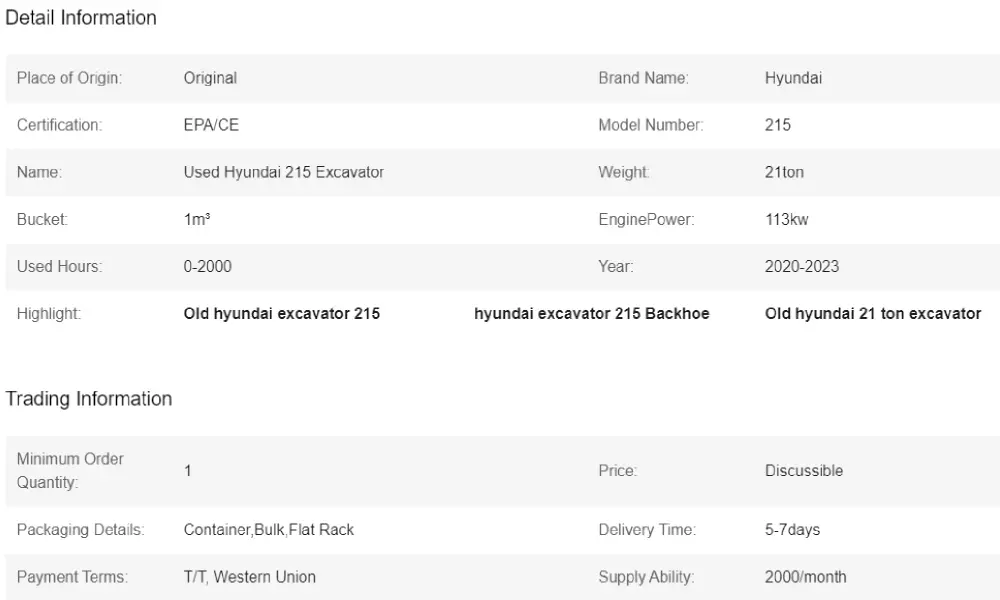Viewport: 1000px width, 600px height.
Task: Click the 'Minimum Order Quantity:' label
Action: point(70,470)
